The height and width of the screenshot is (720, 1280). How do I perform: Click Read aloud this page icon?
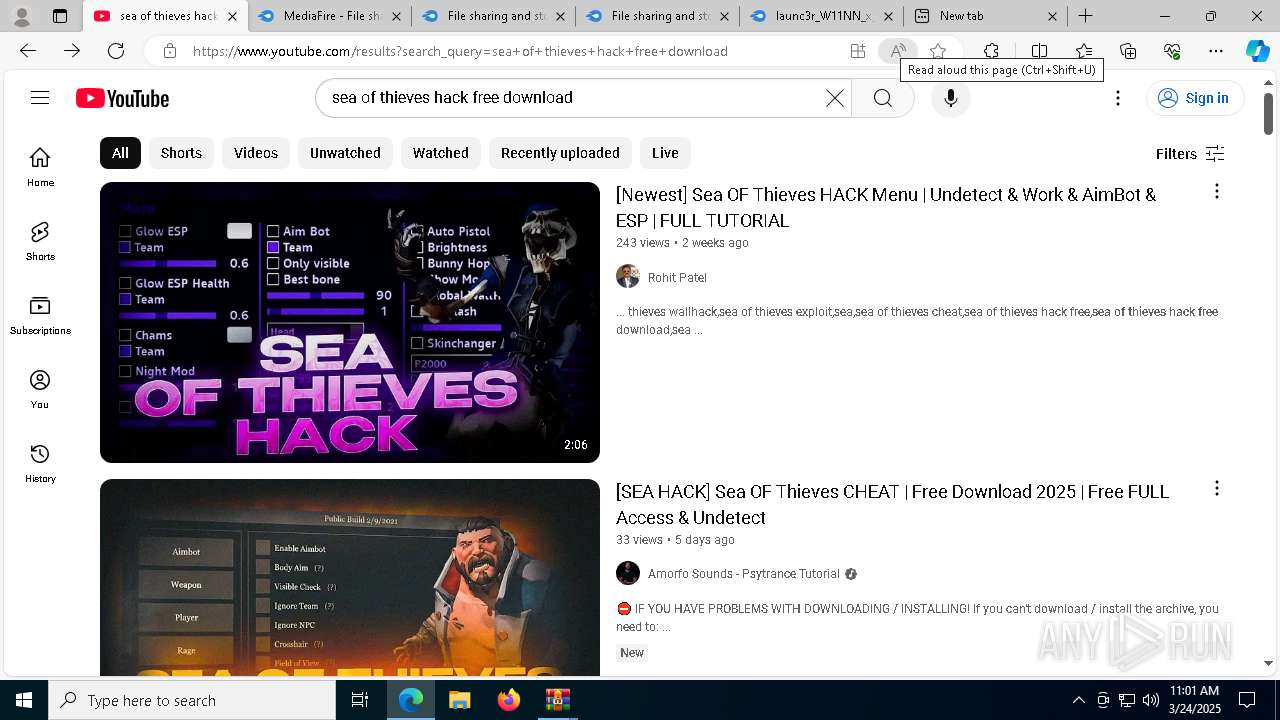(x=898, y=51)
